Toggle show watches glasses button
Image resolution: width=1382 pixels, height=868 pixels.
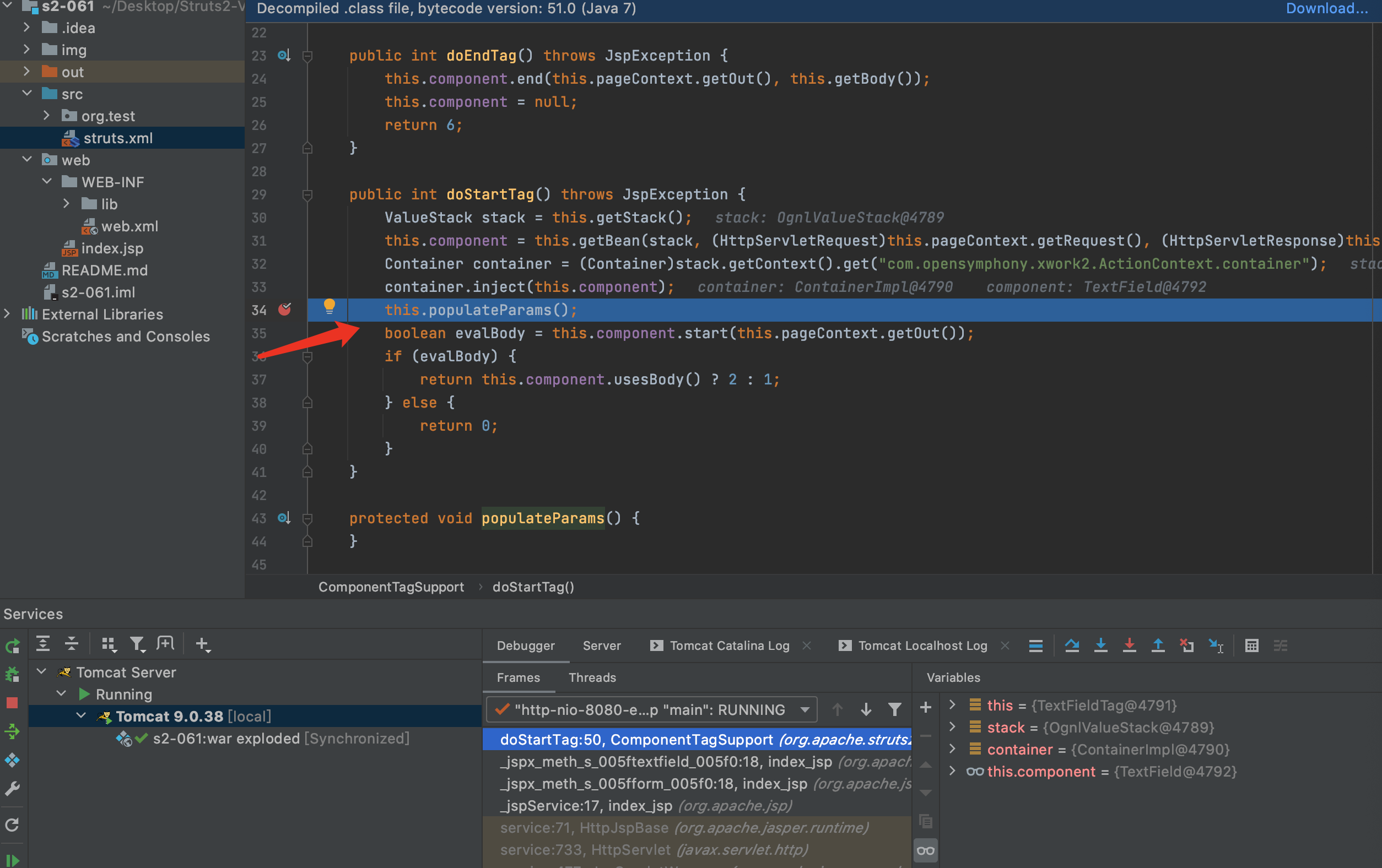point(925,850)
